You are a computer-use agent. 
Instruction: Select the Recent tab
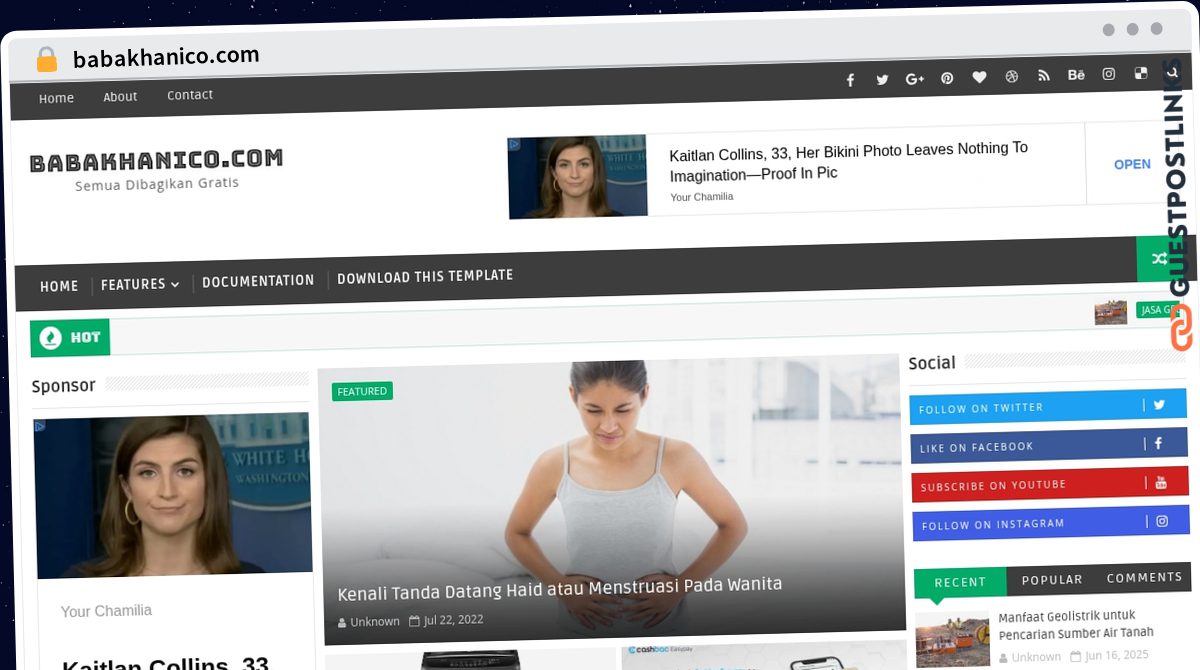click(960, 582)
